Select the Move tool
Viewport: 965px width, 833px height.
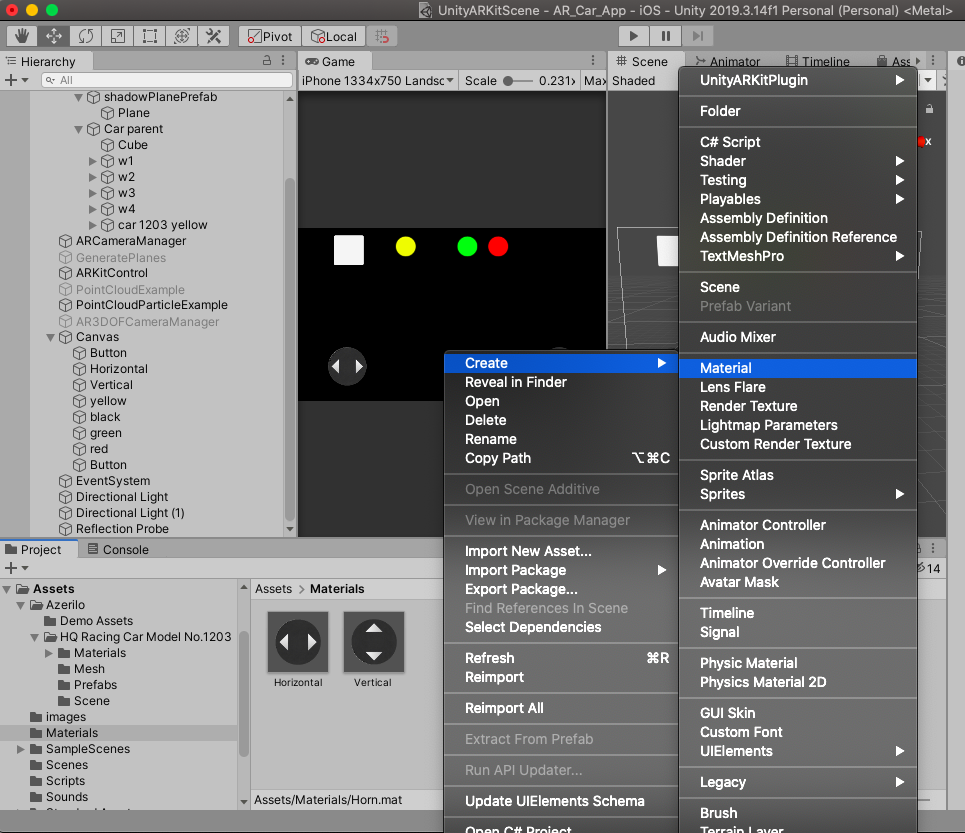coord(54,36)
